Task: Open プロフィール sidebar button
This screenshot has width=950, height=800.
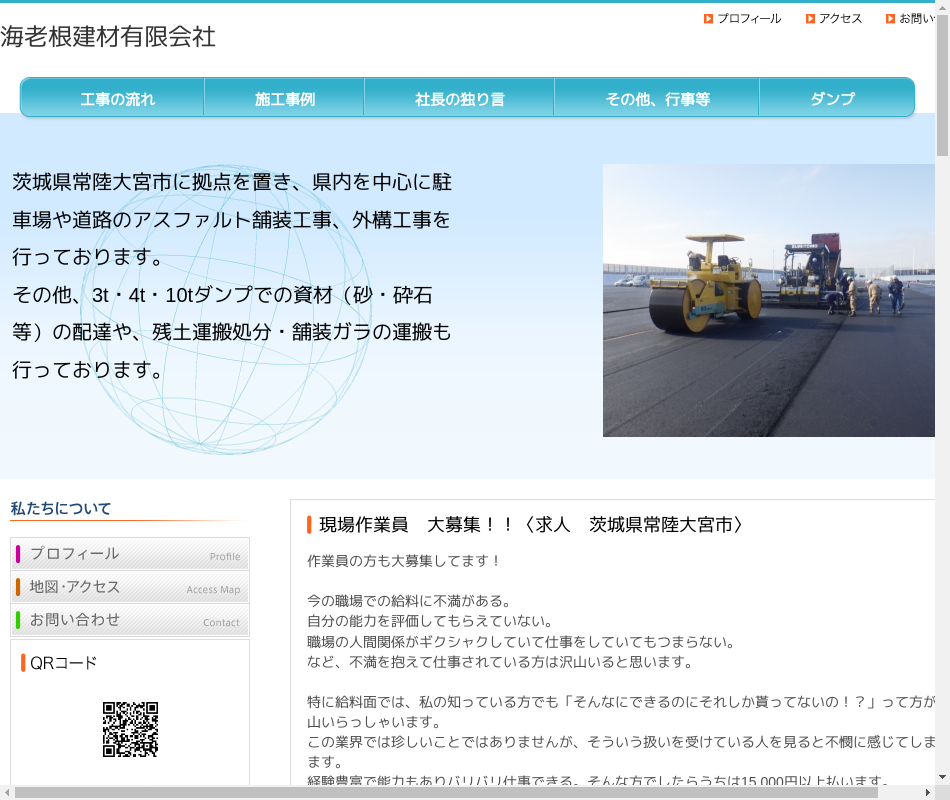Action: (130, 554)
